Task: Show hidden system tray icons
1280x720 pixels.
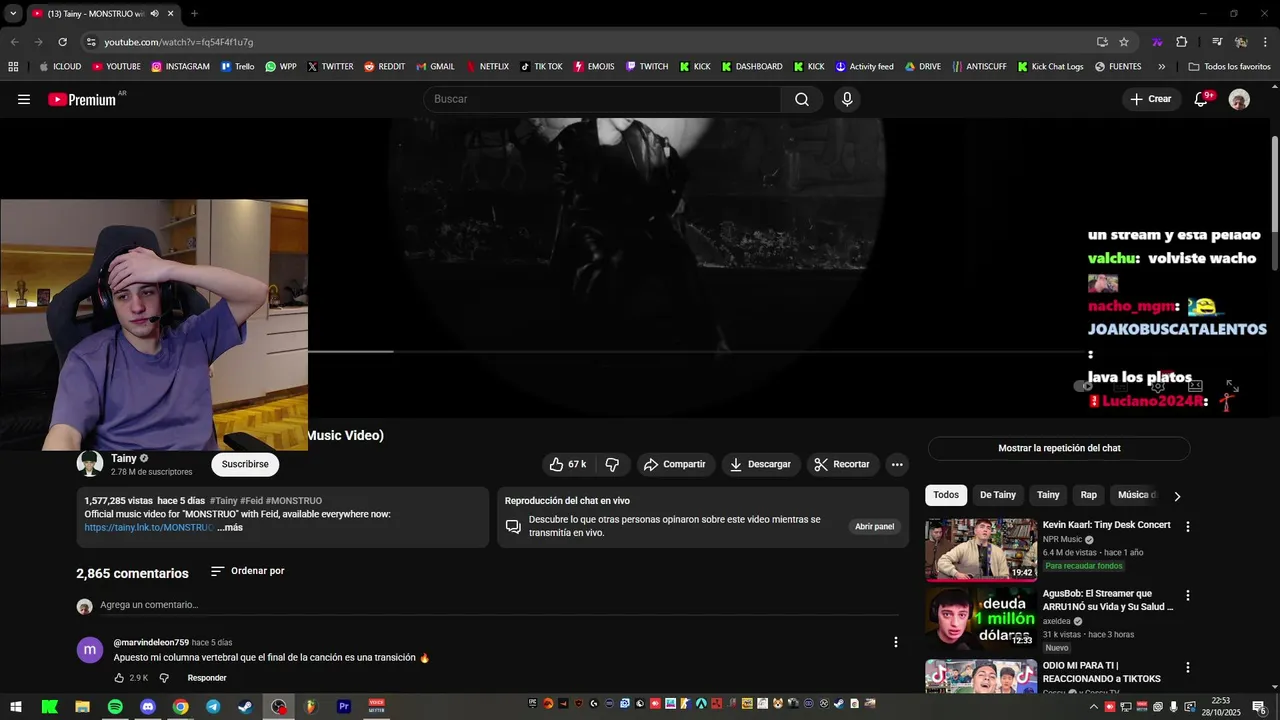Action: (x=1093, y=706)
